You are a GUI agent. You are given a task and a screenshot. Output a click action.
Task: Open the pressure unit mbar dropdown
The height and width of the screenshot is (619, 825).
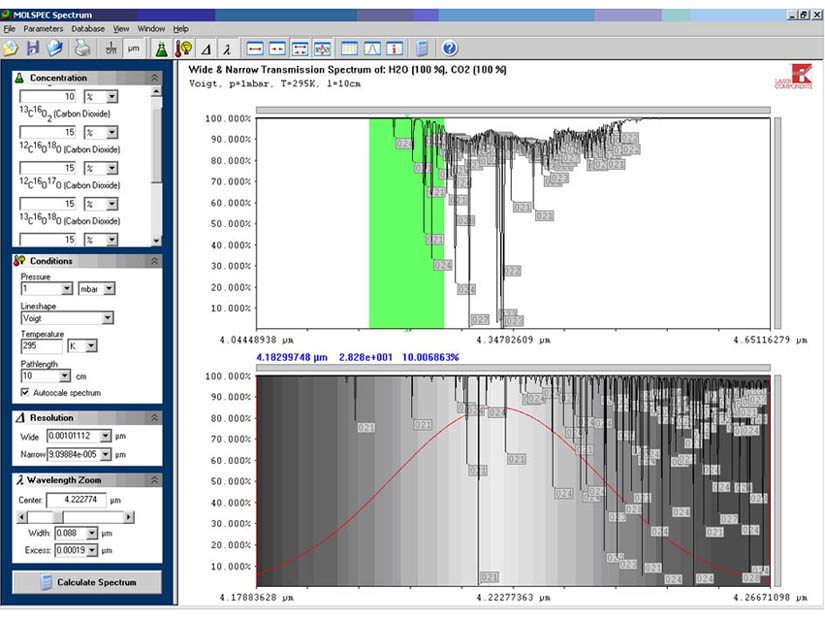[109, 289]
